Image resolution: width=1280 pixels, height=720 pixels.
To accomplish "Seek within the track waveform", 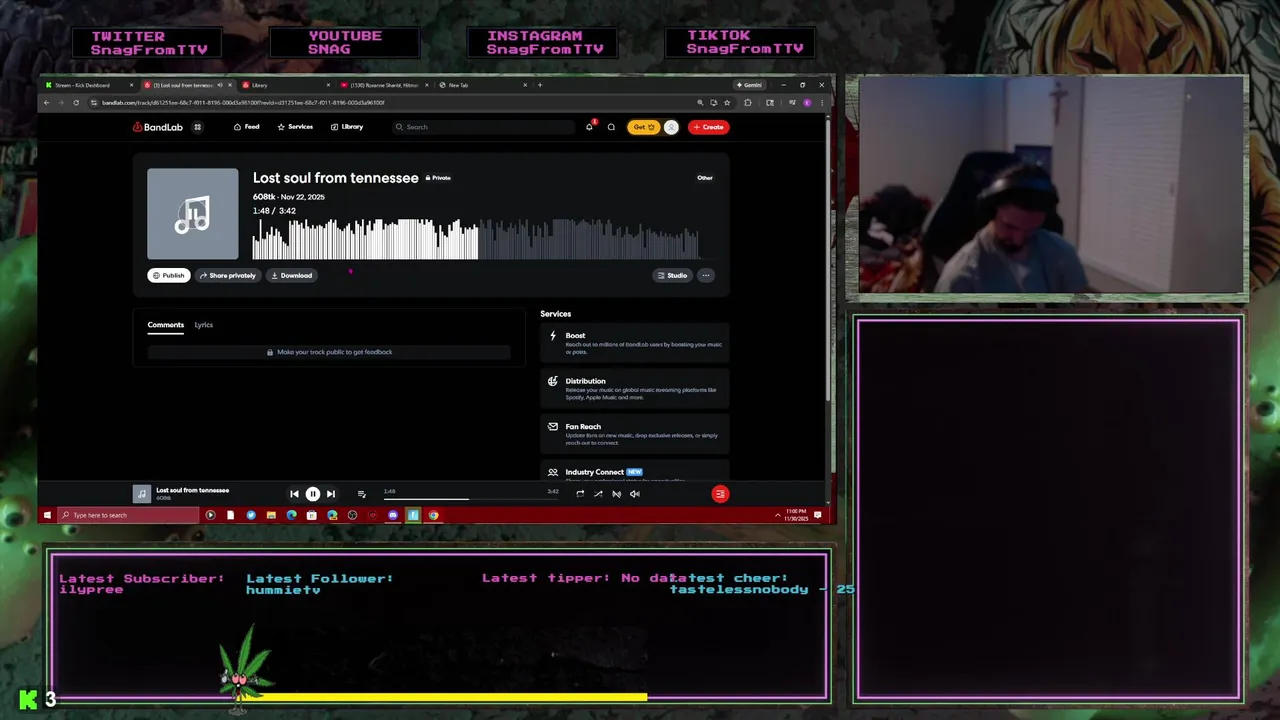I will (x=476, y=239).
